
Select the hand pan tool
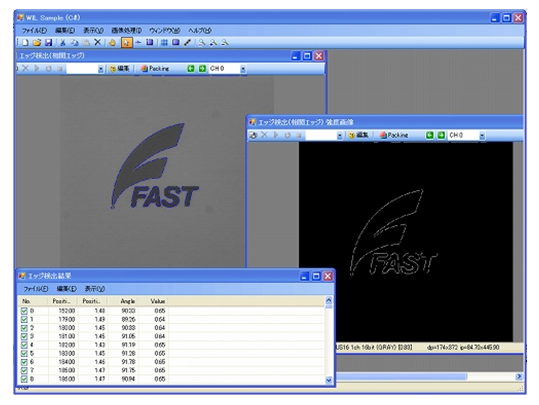coord(112,43)
